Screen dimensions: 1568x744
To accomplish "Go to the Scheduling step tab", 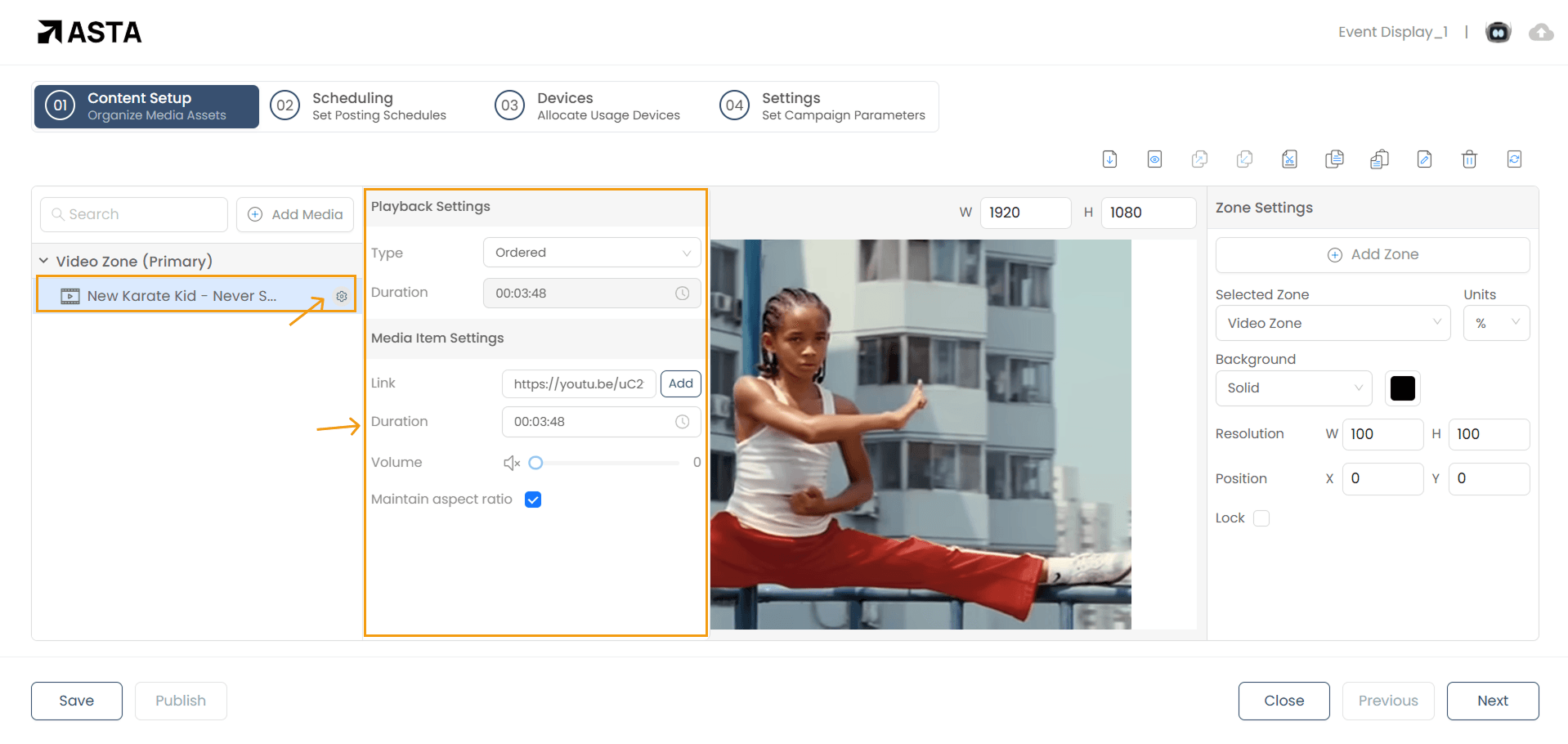I will (360, 106).
